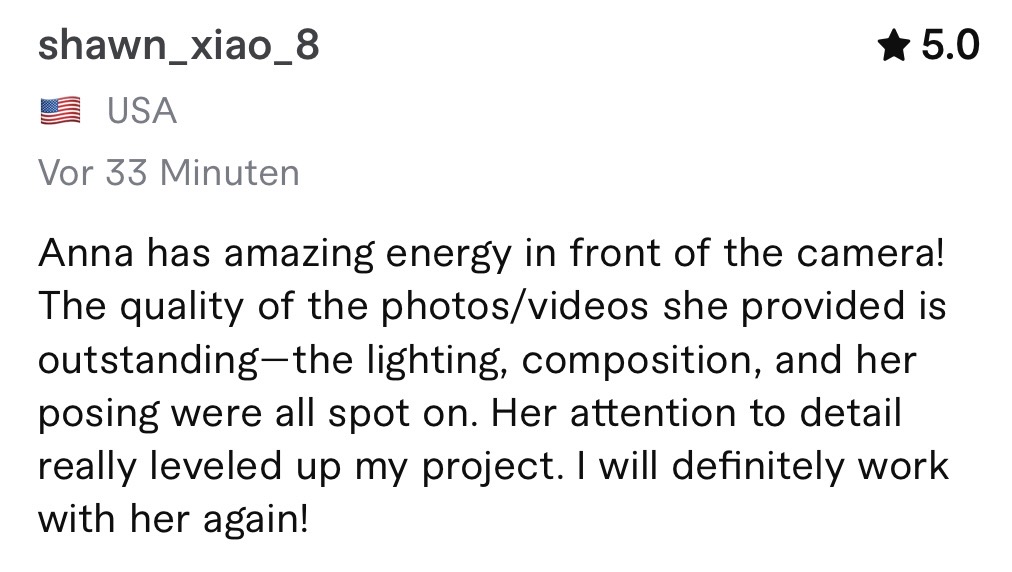Click the word definitely in the review
This screenshot has width=1012, height=572.
pyautogui.click(x=758, y=466)
